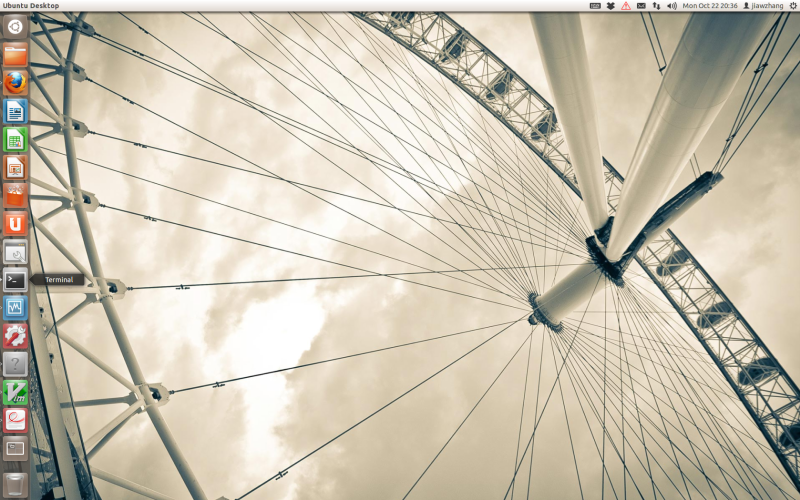Launch the Vim editor icon
The height and width of the screenshot is (500, 800).
15,392
